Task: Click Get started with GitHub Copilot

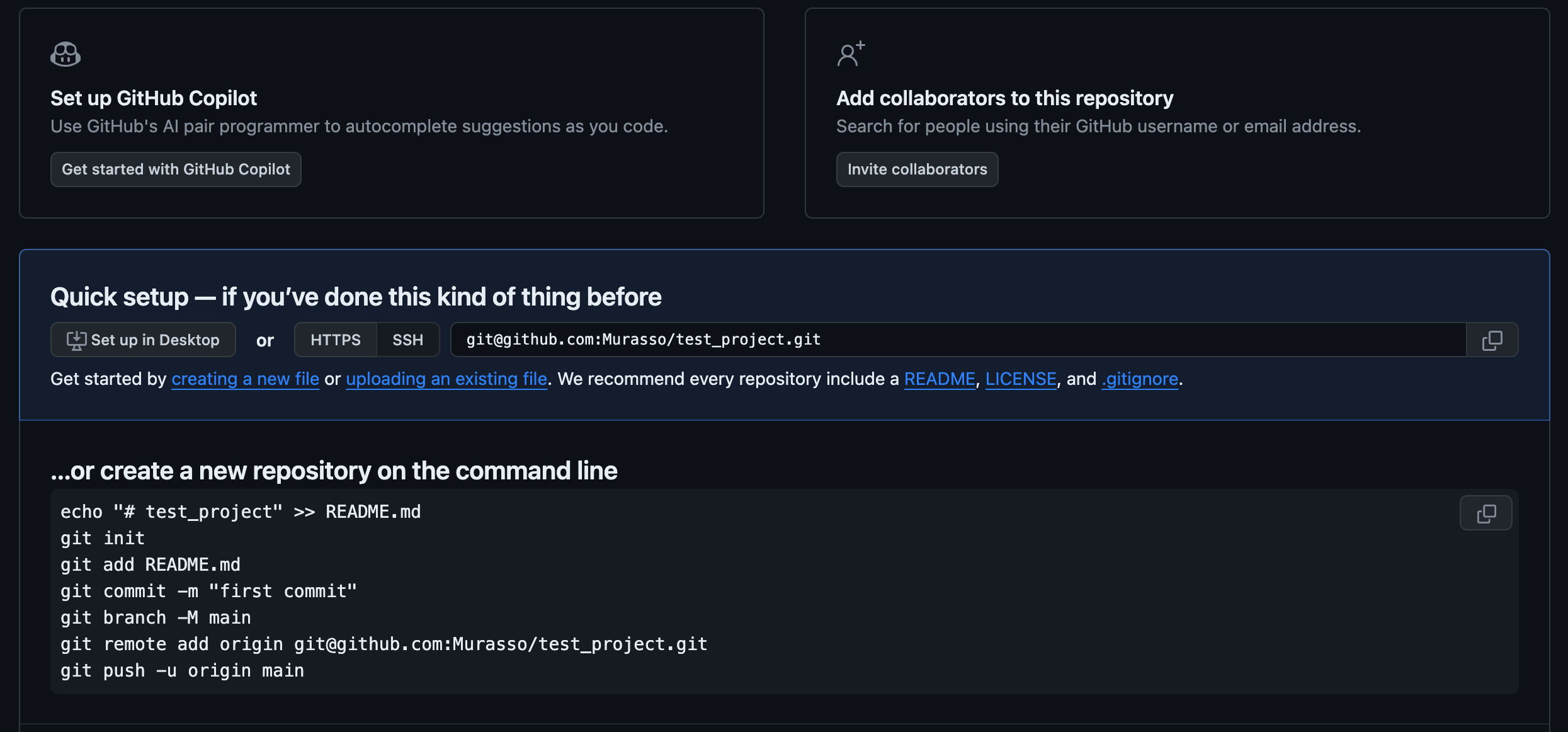Action: (176, 169)
